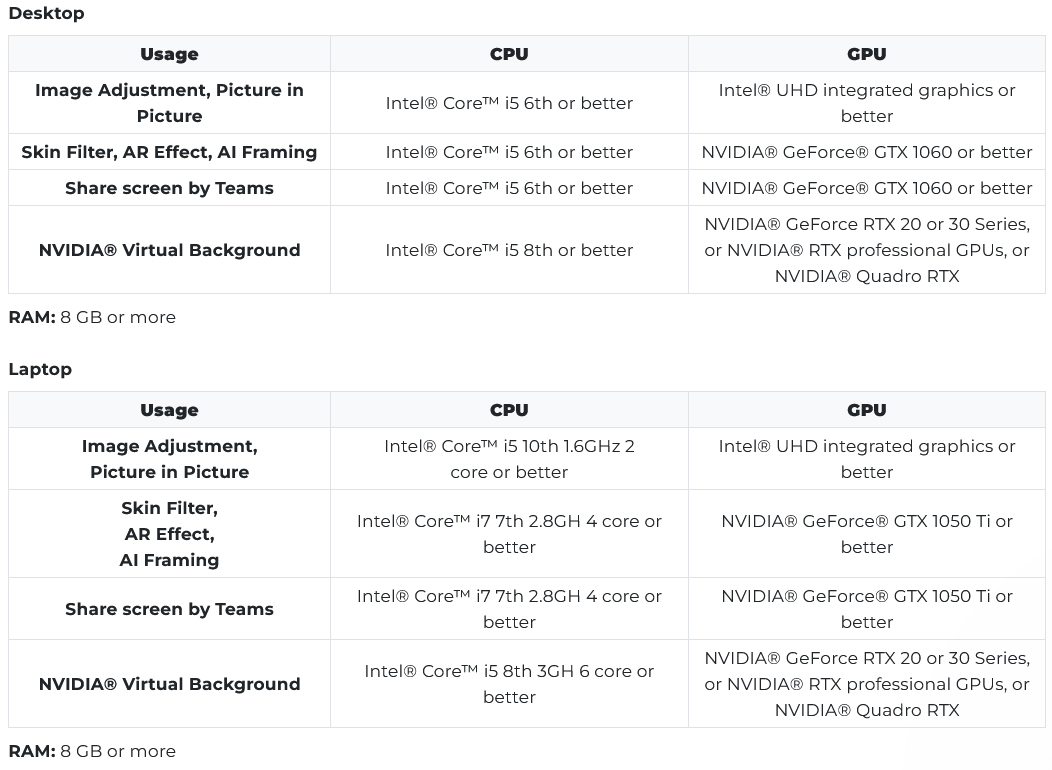This screenshot has height=770, width=1052.
Task: Select the Laptop table GPU column header
Action: (x=867, y=410)
